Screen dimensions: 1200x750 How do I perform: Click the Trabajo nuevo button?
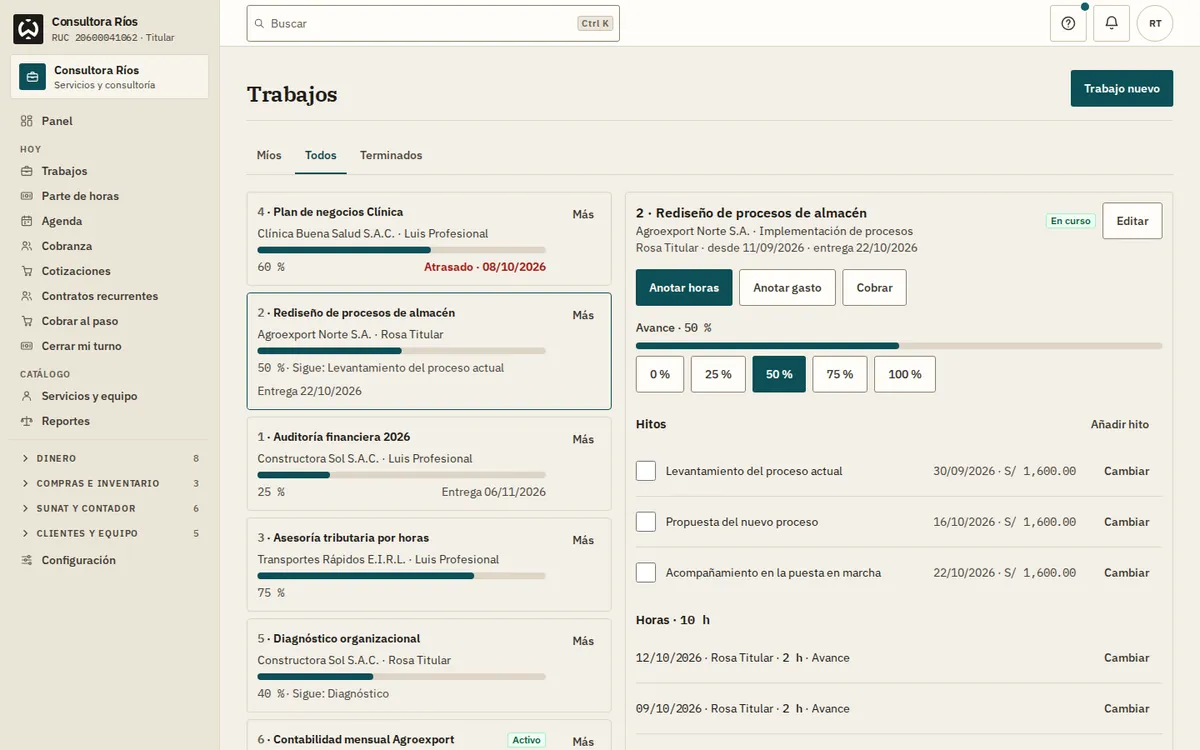pyautogui.click(x=1122, y=88)
